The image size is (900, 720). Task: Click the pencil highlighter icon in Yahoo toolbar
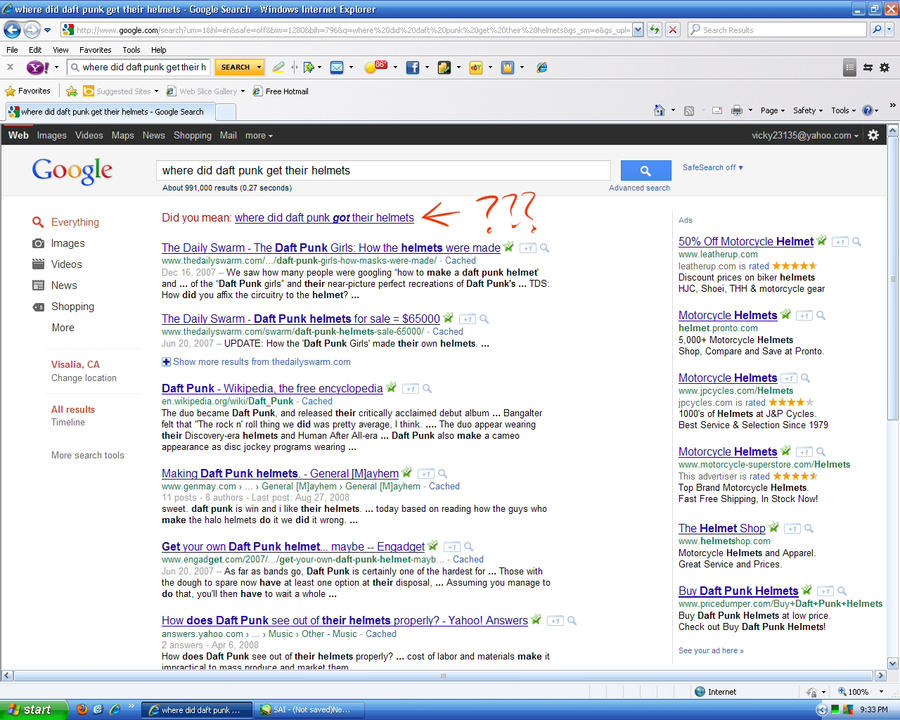pos(278,68)
